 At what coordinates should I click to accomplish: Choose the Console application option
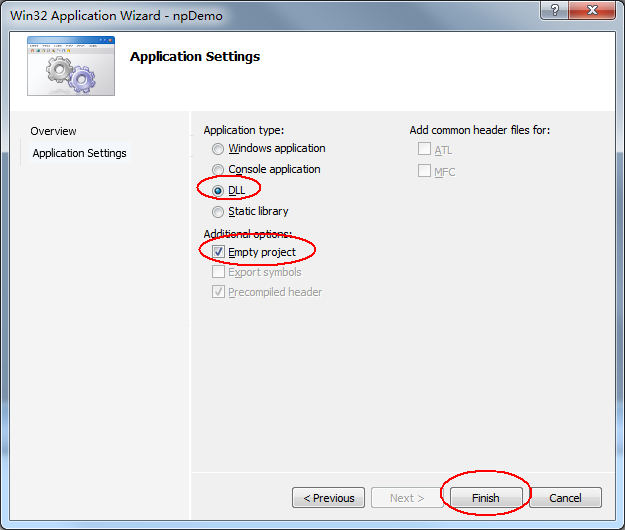point(218,170)
